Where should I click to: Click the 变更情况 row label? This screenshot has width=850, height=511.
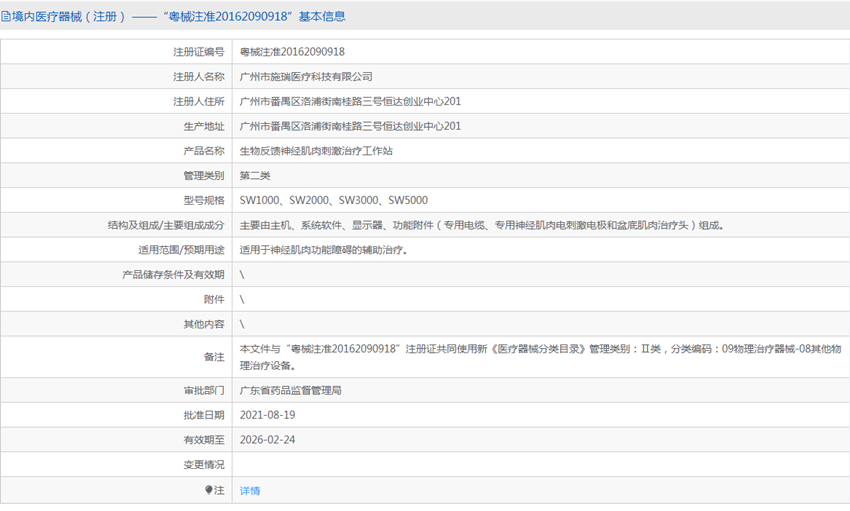[204, 465]
